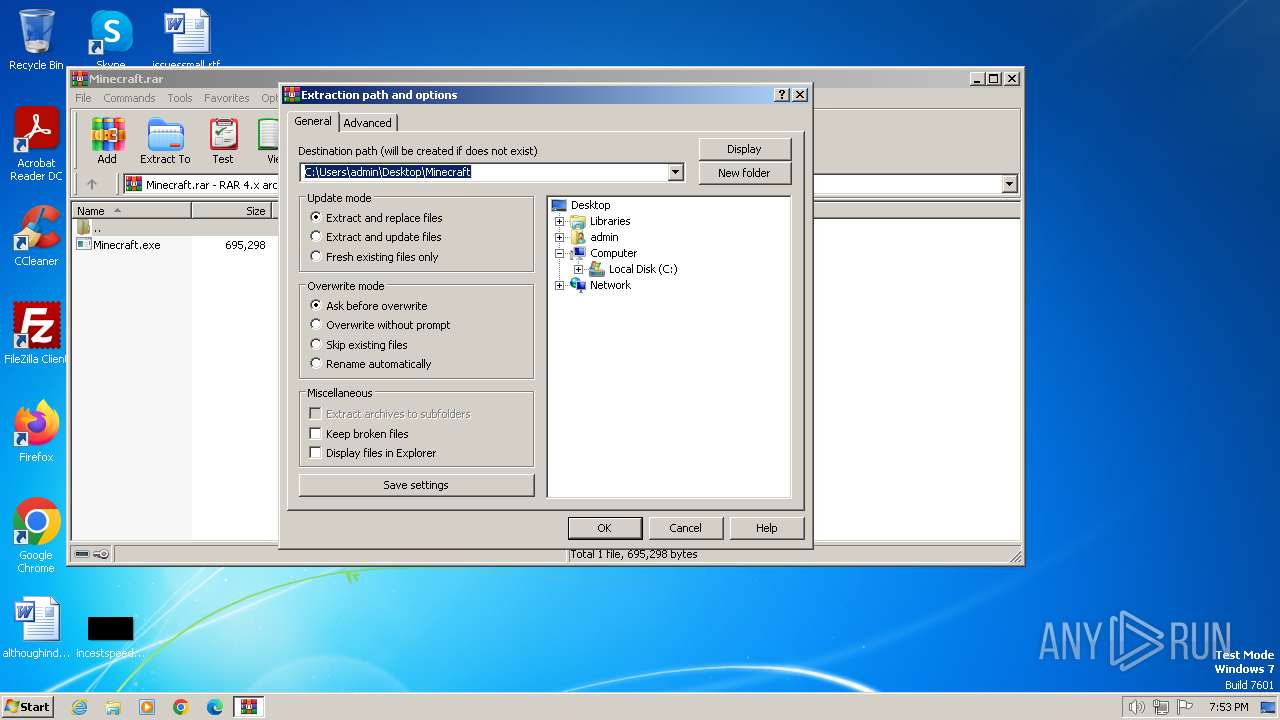This screenshot has height=720, width=1280.
Task: Open the WinRAR address bar dropdown
Action: [1009, 184]
